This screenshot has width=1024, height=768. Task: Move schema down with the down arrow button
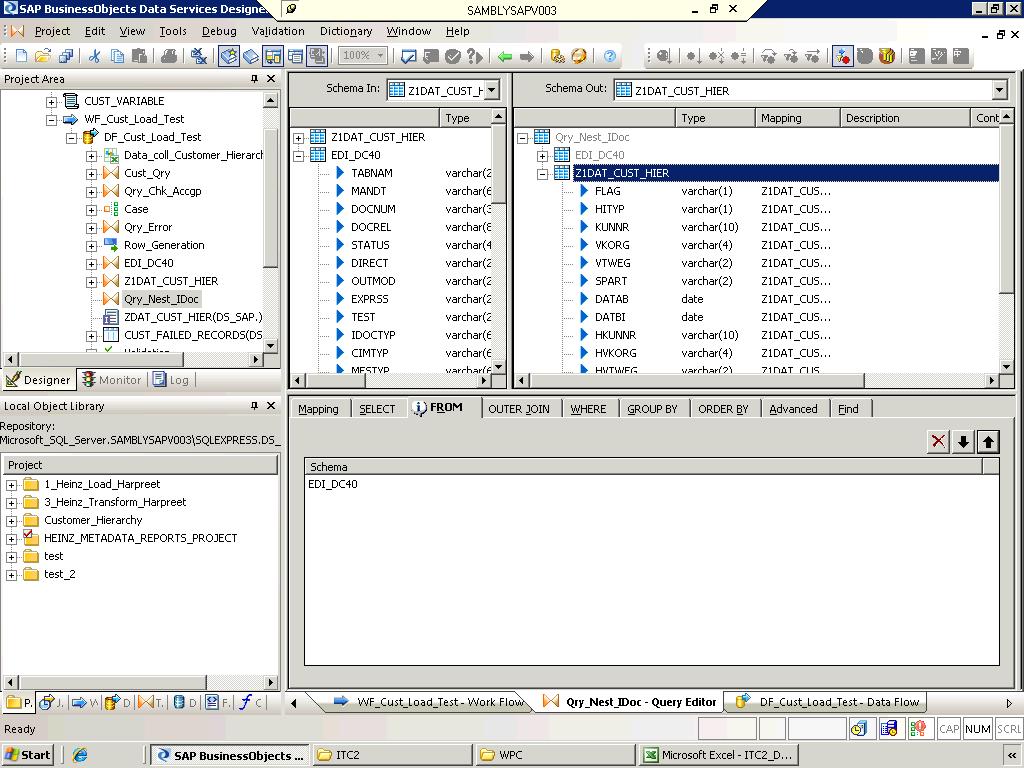tap(963, 441)
